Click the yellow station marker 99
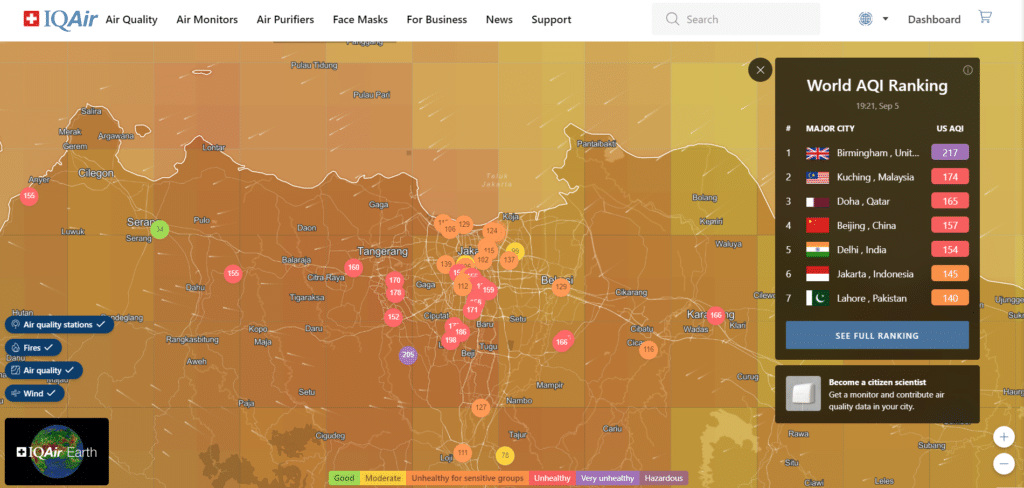The image size is (1024, 488). pyautogui.click(x=515, y=252)
